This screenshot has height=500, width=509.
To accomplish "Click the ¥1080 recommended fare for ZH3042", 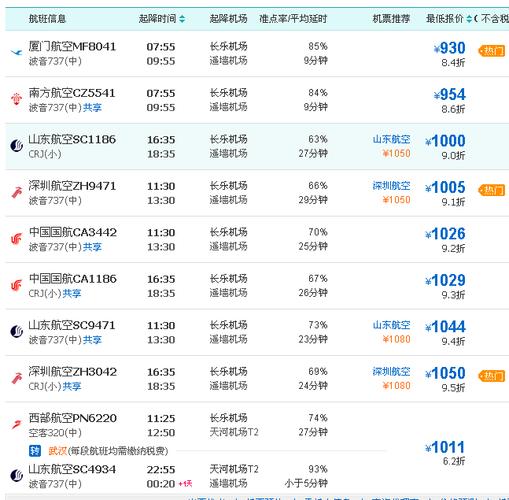I will tap(396, 386).
